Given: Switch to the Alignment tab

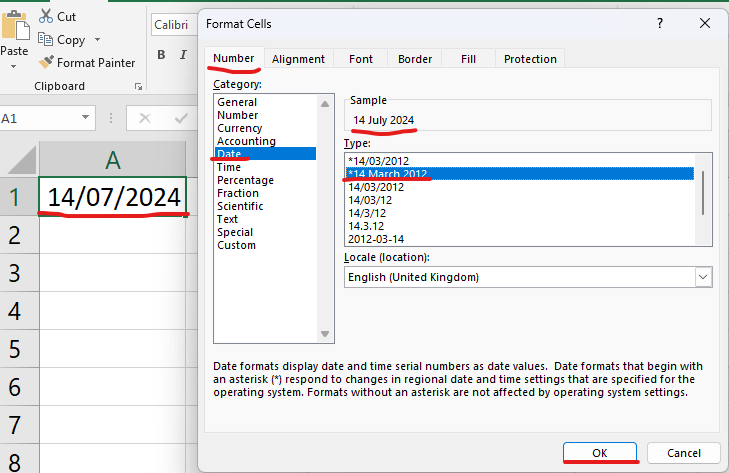Looking at the screenshot, I should pyautogui.click(x=298, y=59).
